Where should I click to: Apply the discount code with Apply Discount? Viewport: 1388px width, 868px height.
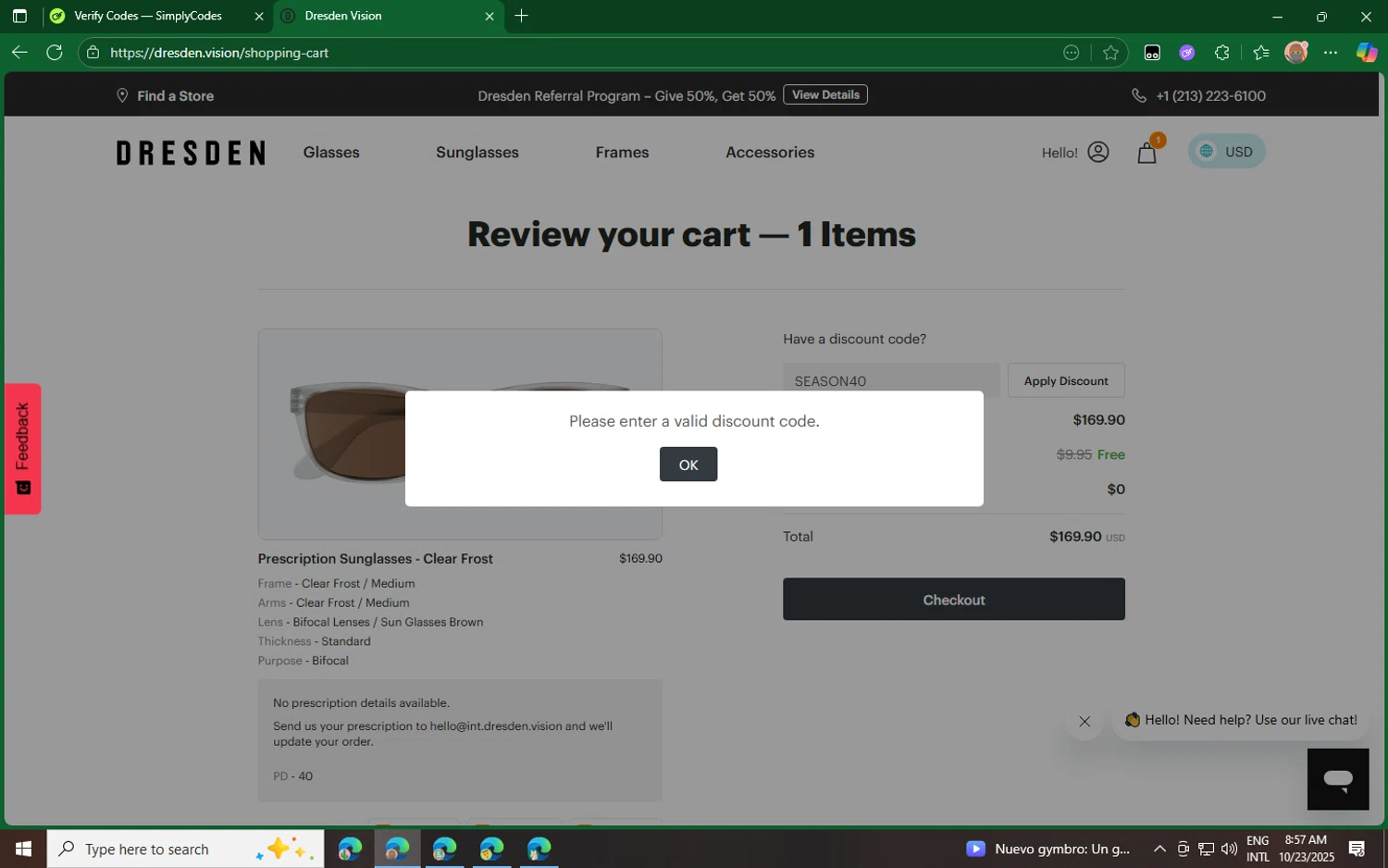[1065, 380]
